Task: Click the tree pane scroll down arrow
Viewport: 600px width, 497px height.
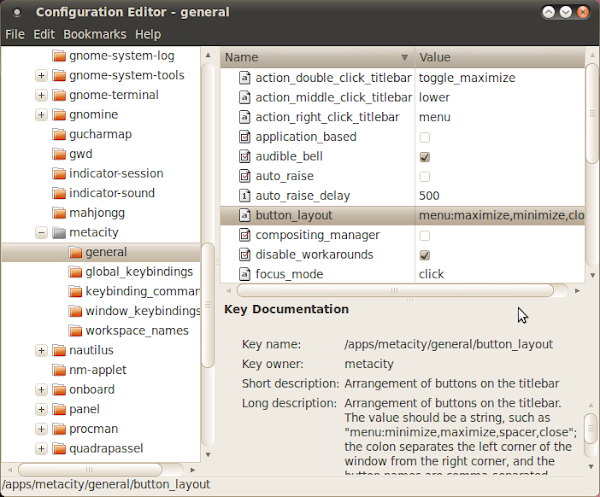Action: pos(208,455)
